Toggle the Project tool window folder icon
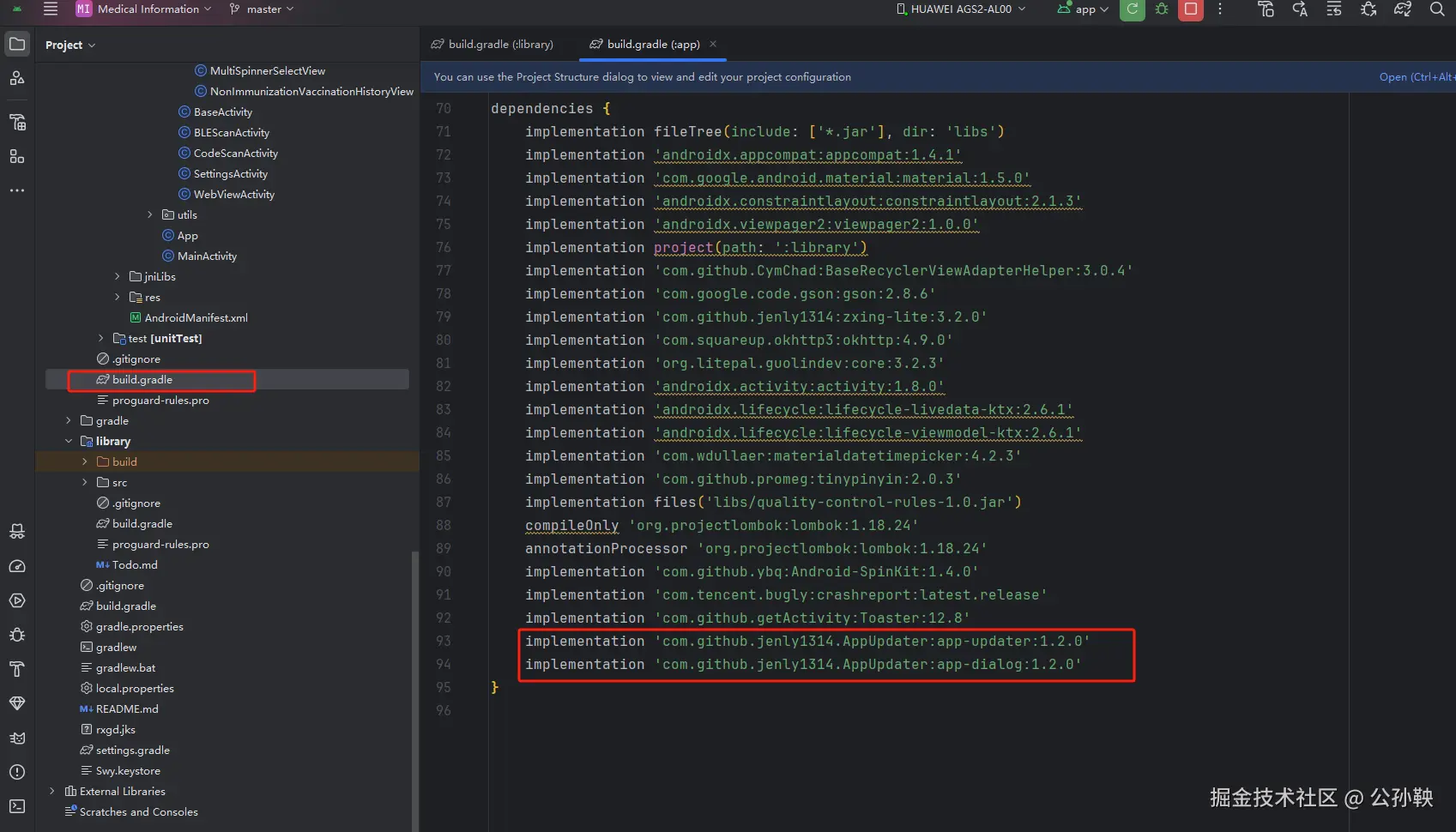 [x=17, y=44]
